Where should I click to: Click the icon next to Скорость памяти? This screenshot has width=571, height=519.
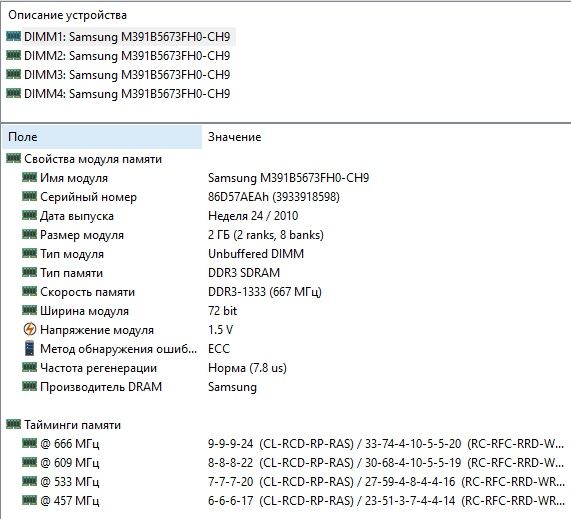[x=29, y=291]
